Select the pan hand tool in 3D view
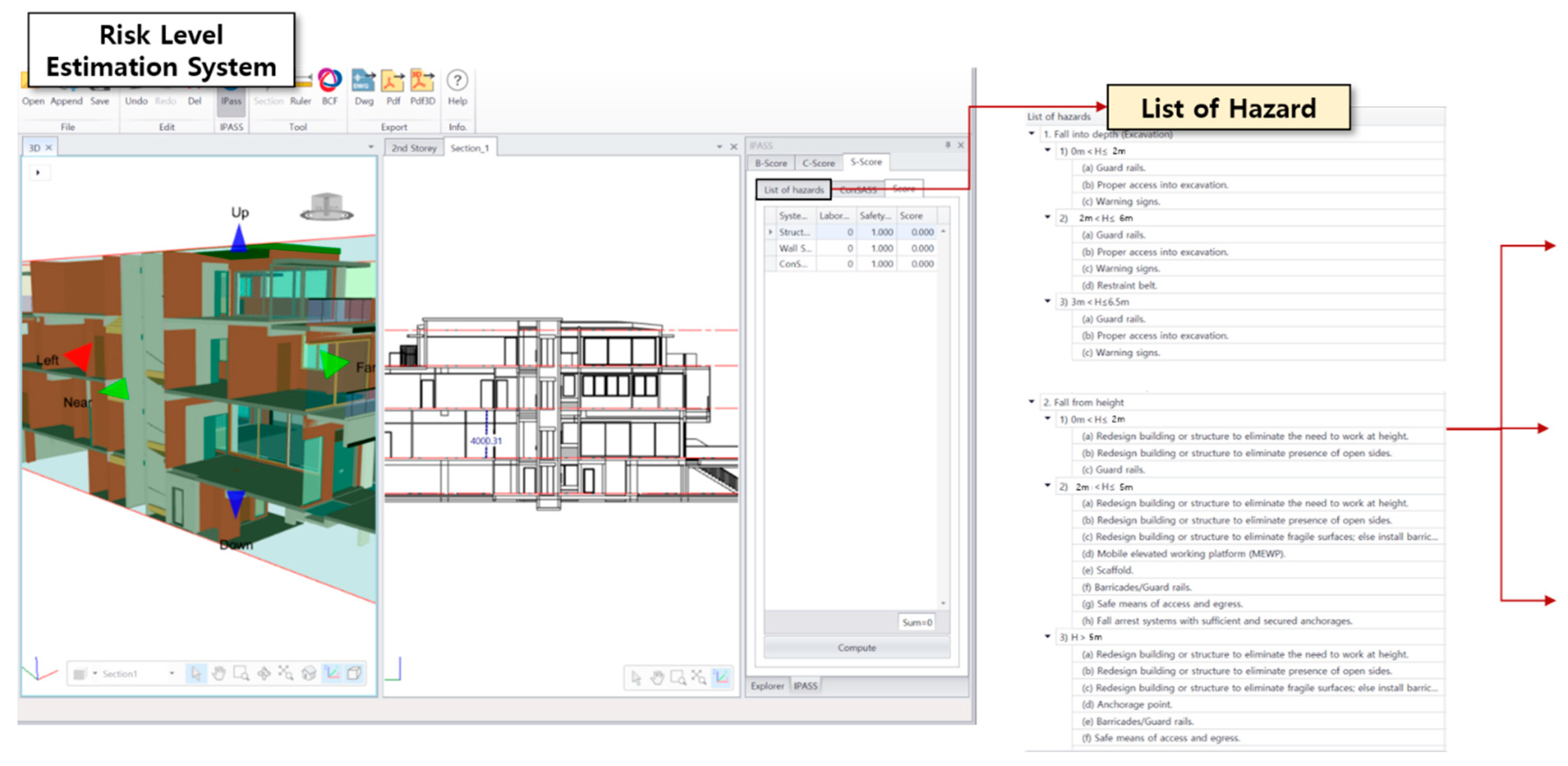This screenshot has height=766, width=1568. pos(218,673)
